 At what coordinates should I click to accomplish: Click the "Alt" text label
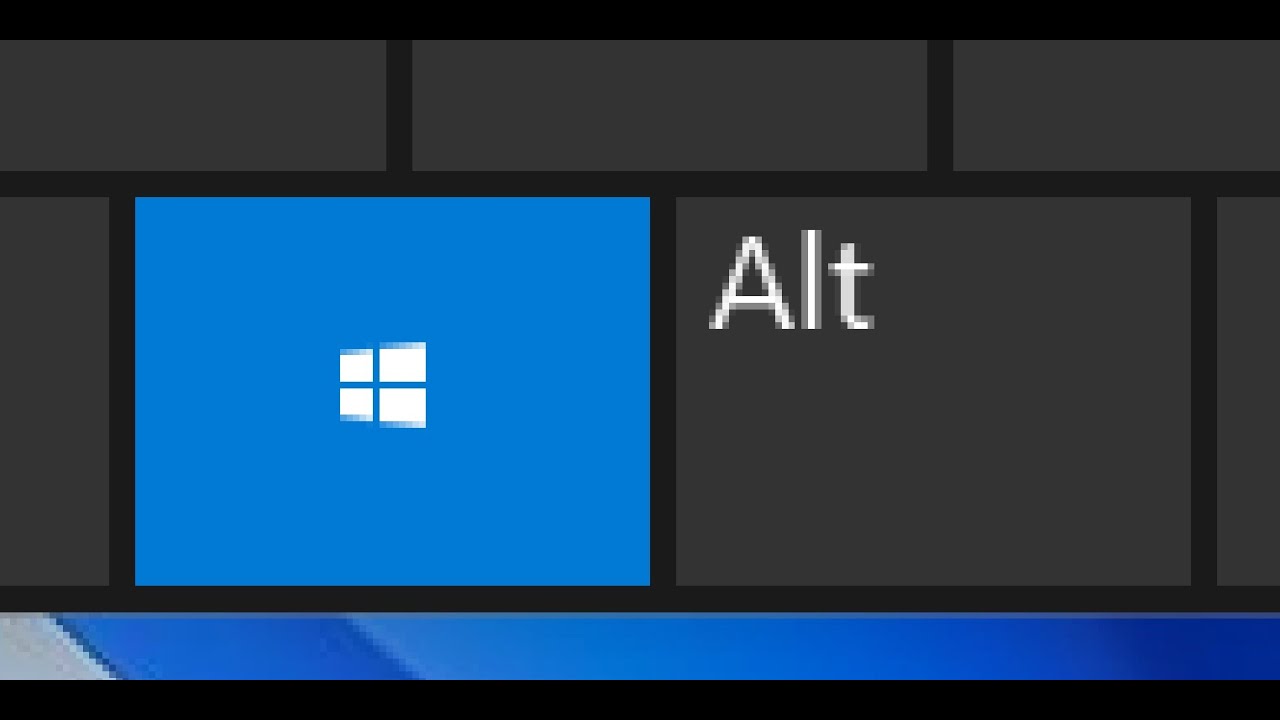pyautogui.click(x=792, y=283)
